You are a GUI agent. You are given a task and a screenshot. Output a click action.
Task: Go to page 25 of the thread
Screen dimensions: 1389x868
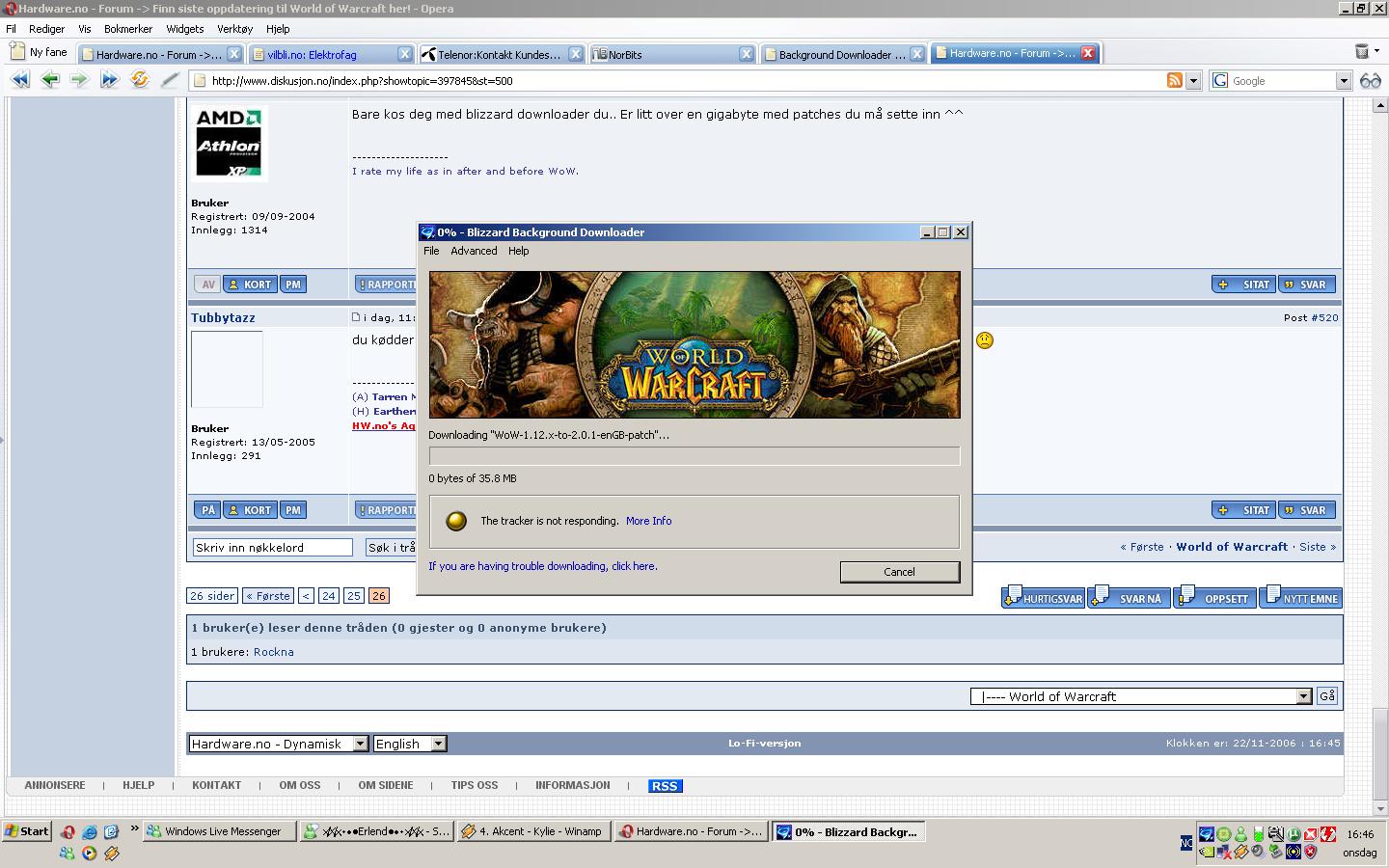[353, 596]
